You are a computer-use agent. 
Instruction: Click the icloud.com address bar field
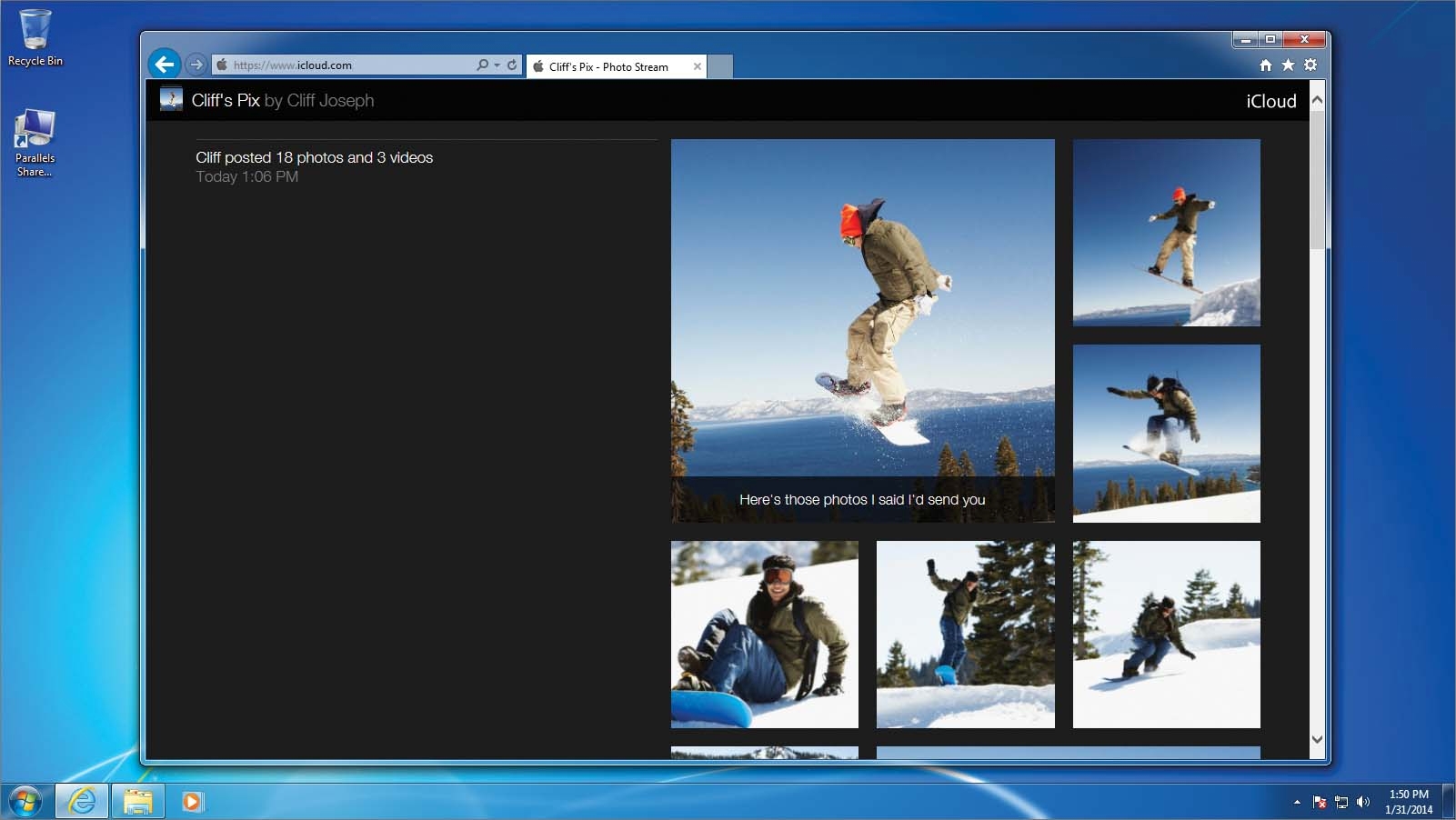(346, 65)
